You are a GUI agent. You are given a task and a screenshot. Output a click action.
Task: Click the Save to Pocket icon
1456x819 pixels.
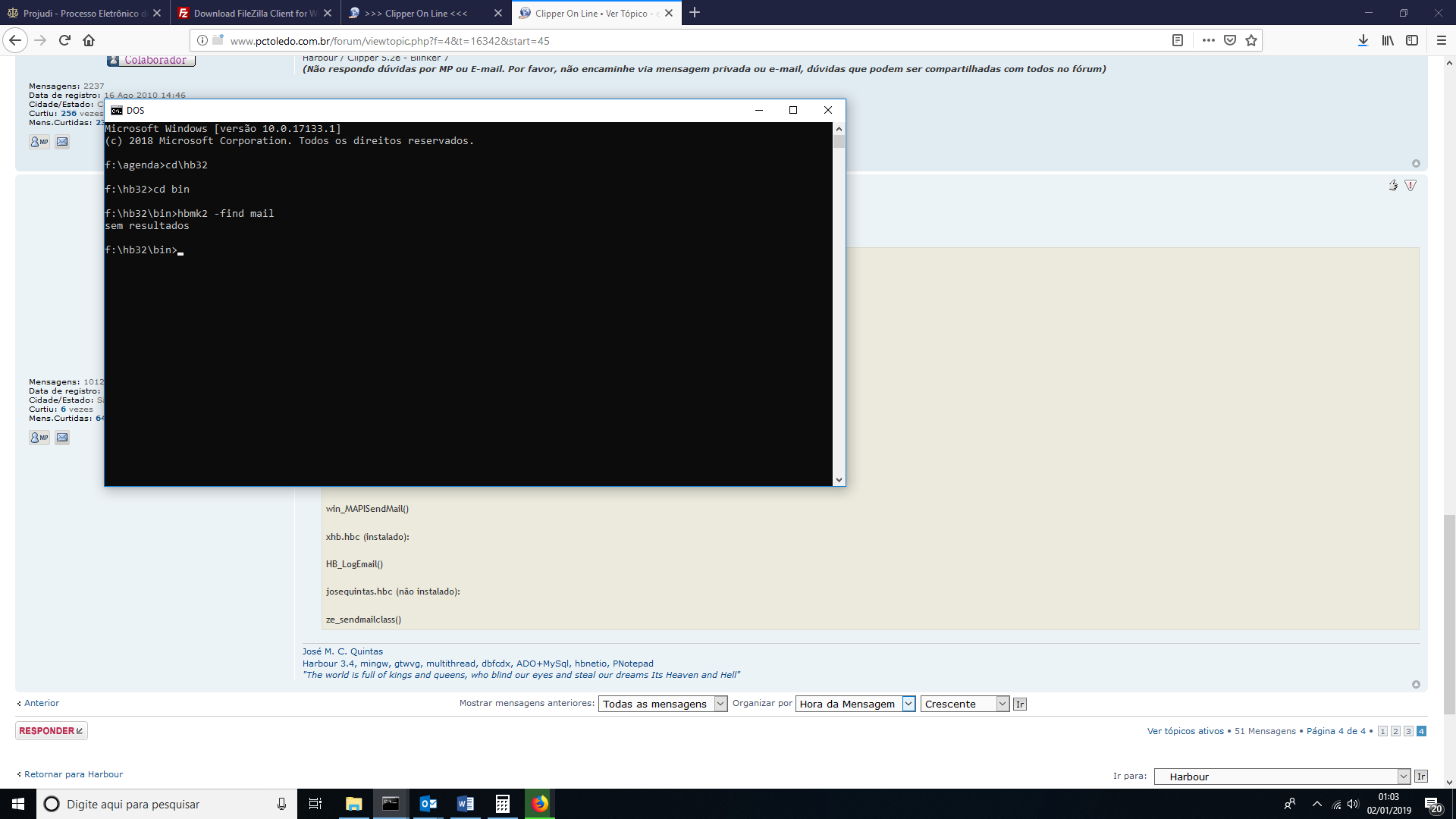1230,40
